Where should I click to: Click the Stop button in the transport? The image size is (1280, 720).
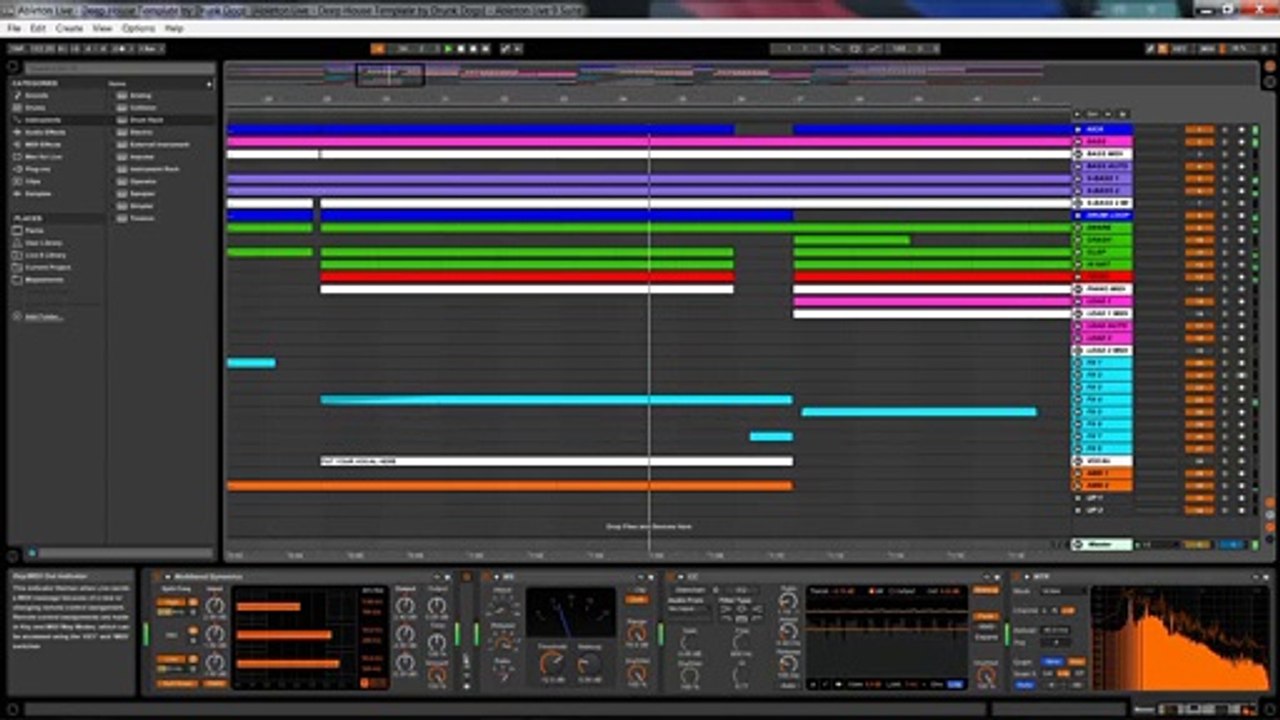[x=461, y=48]
